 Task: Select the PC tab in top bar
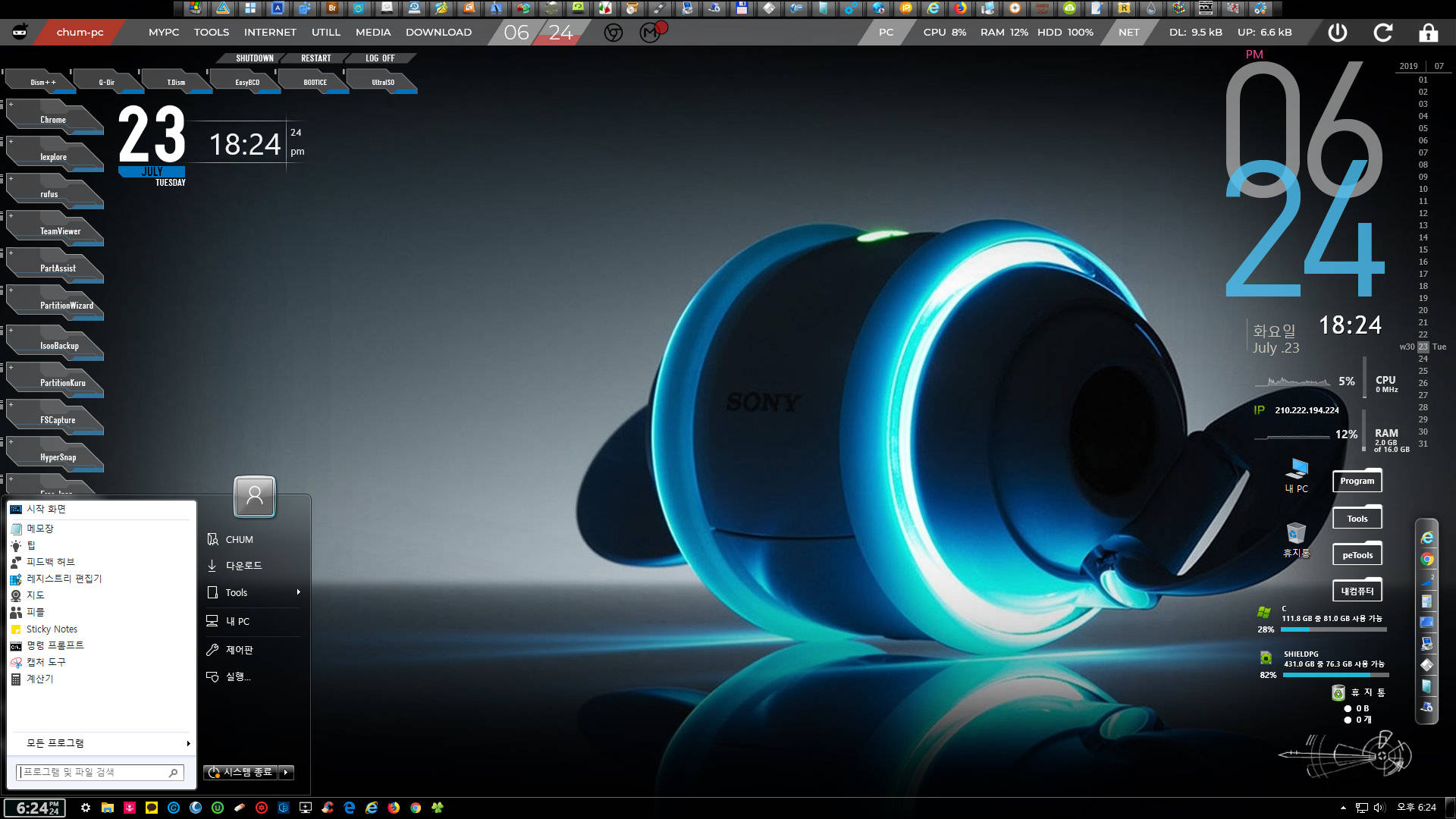(x=886, y=33)
